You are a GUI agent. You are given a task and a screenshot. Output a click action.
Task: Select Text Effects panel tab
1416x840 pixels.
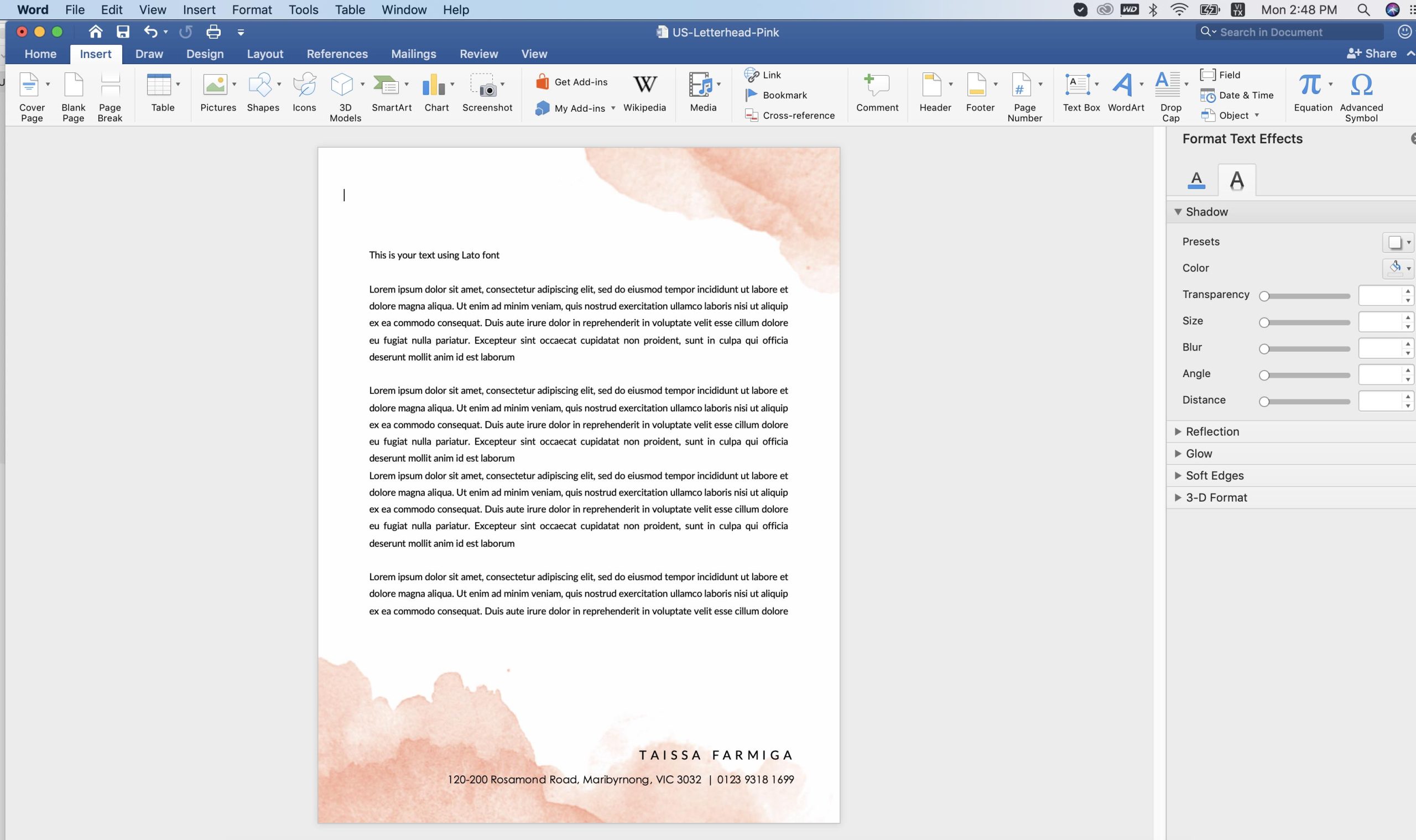[x=1237, y=180]
